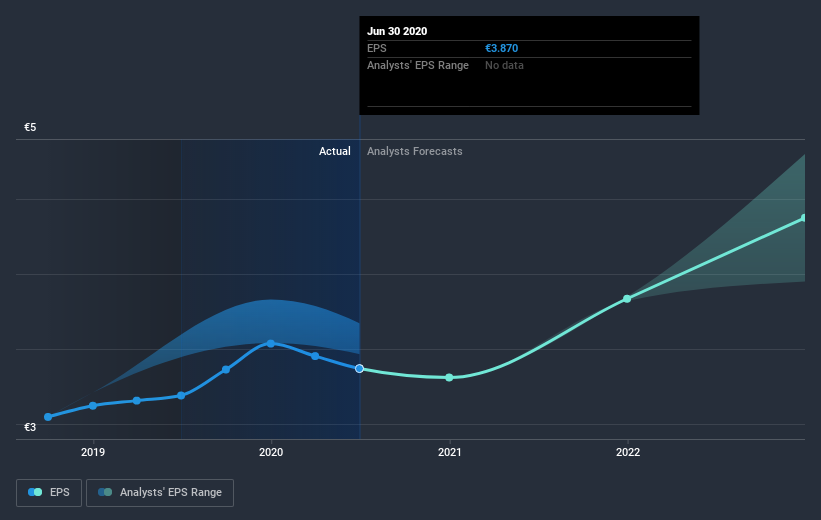Select the 2022 forecast EPS data point
This screenshot has height=520, width=821.
[627, 299]
